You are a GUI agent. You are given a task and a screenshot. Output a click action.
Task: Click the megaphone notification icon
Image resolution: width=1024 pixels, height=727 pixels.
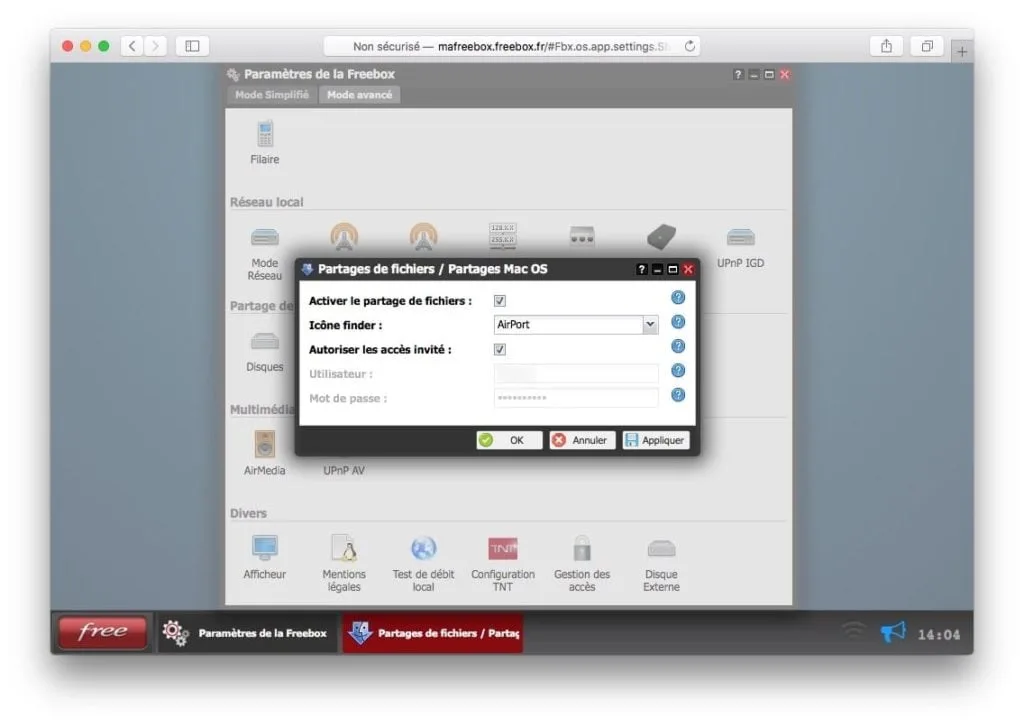(x=893, y=632)
